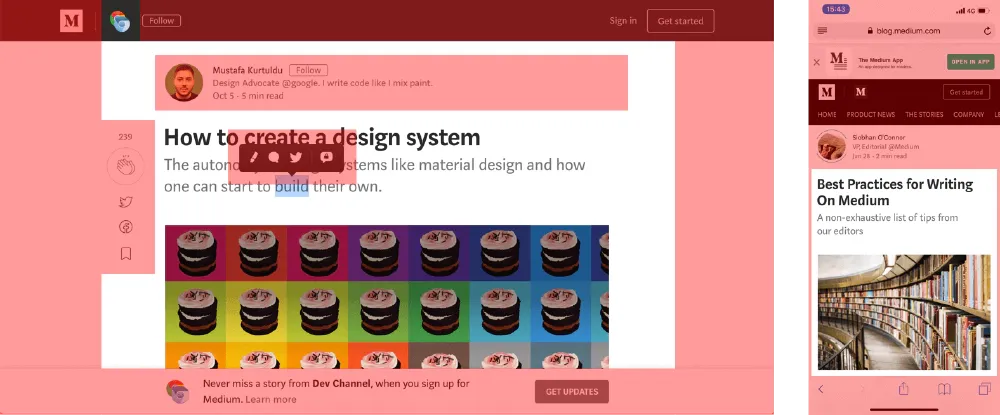Click the private note lock icon in popup
Viewport: 1000px width, 415px height.
(325, 157)
